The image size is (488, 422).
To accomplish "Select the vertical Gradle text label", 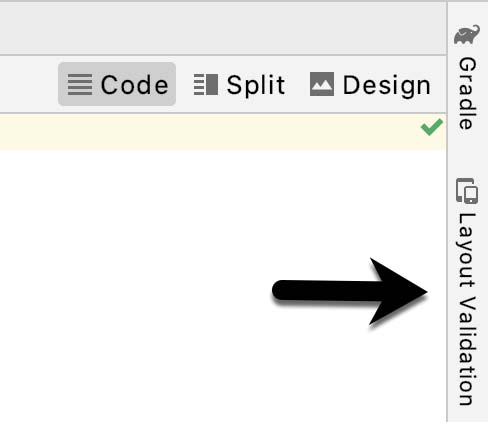I will coord(467,93).
